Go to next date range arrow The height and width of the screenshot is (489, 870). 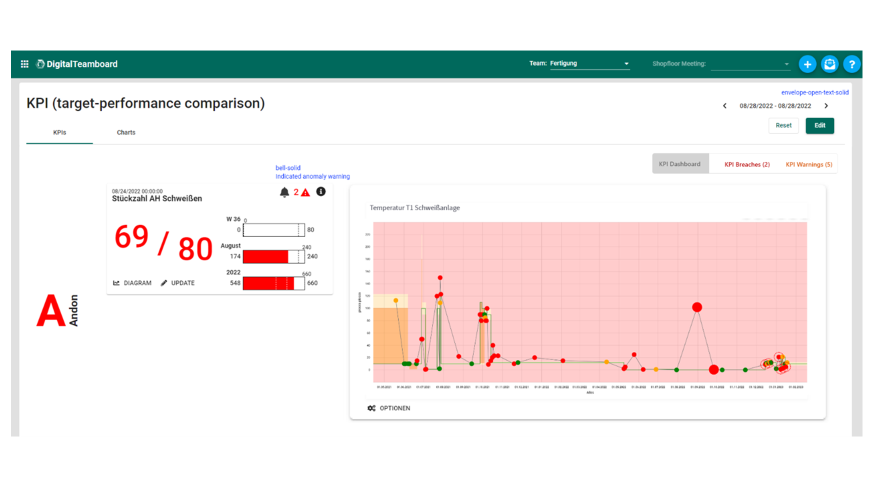[x=826, y=106]
